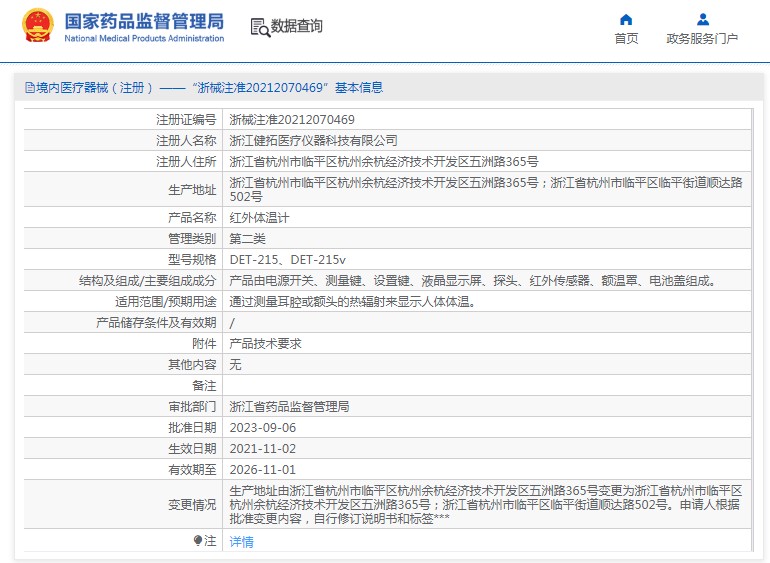Click the document icon before 境内医疗器械
The image size is (770, 563).
(29, 88)
